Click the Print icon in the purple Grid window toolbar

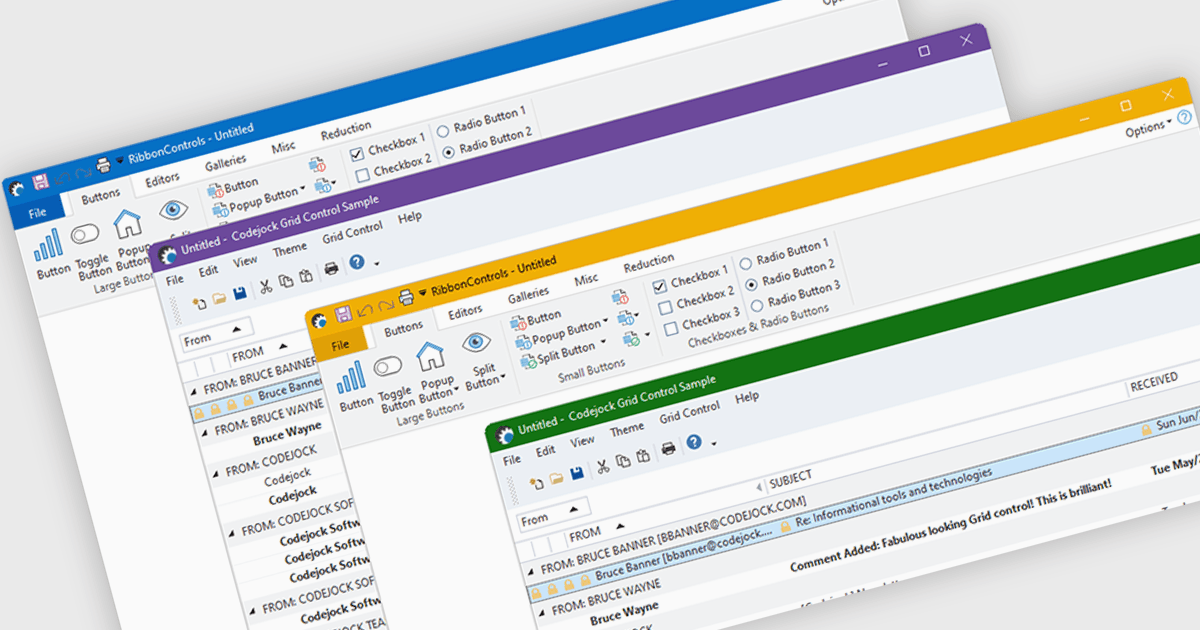[331, 270]
